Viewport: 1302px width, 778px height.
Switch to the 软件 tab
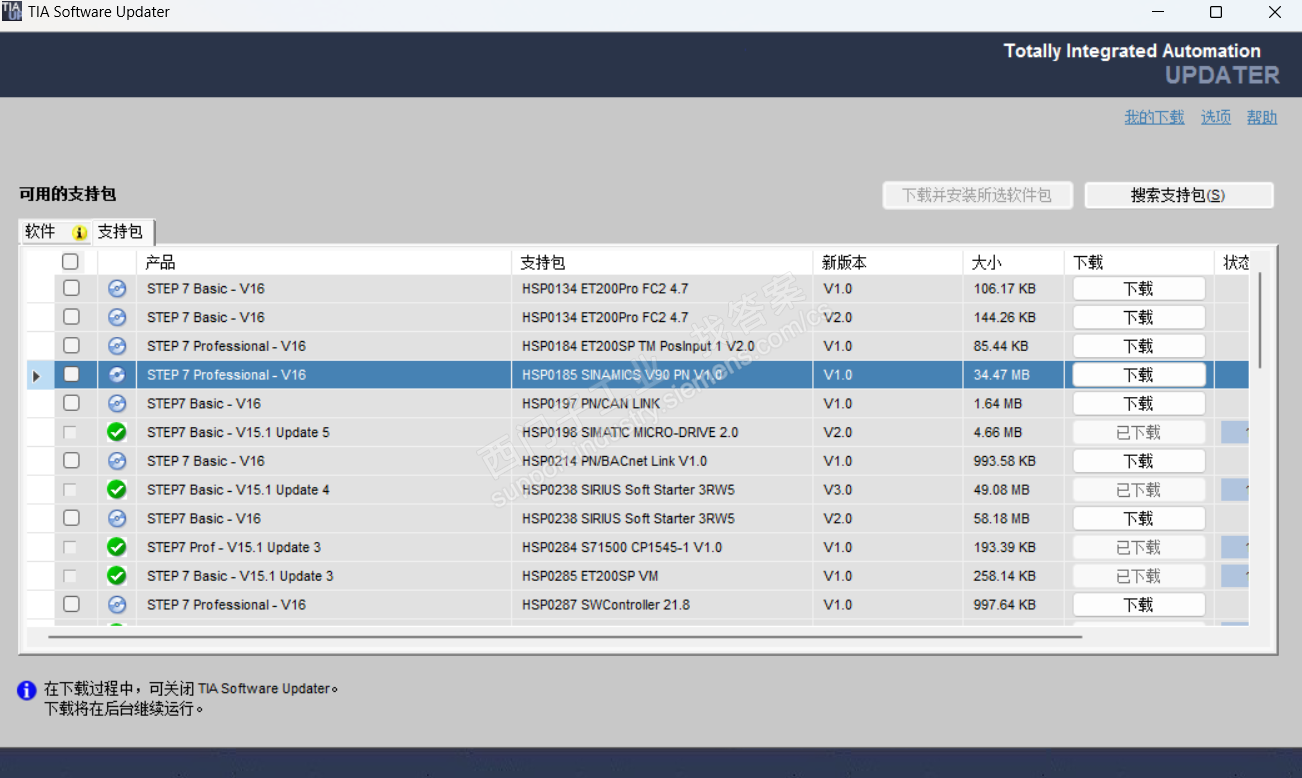tap(55, 232)
